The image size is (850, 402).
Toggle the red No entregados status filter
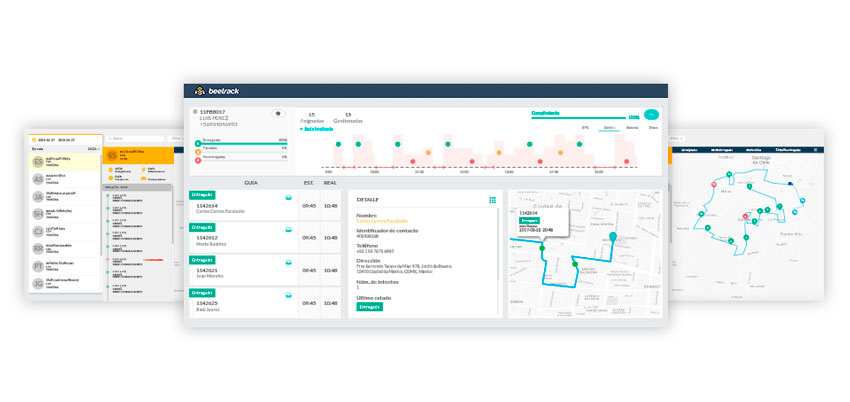click(197, 159)
